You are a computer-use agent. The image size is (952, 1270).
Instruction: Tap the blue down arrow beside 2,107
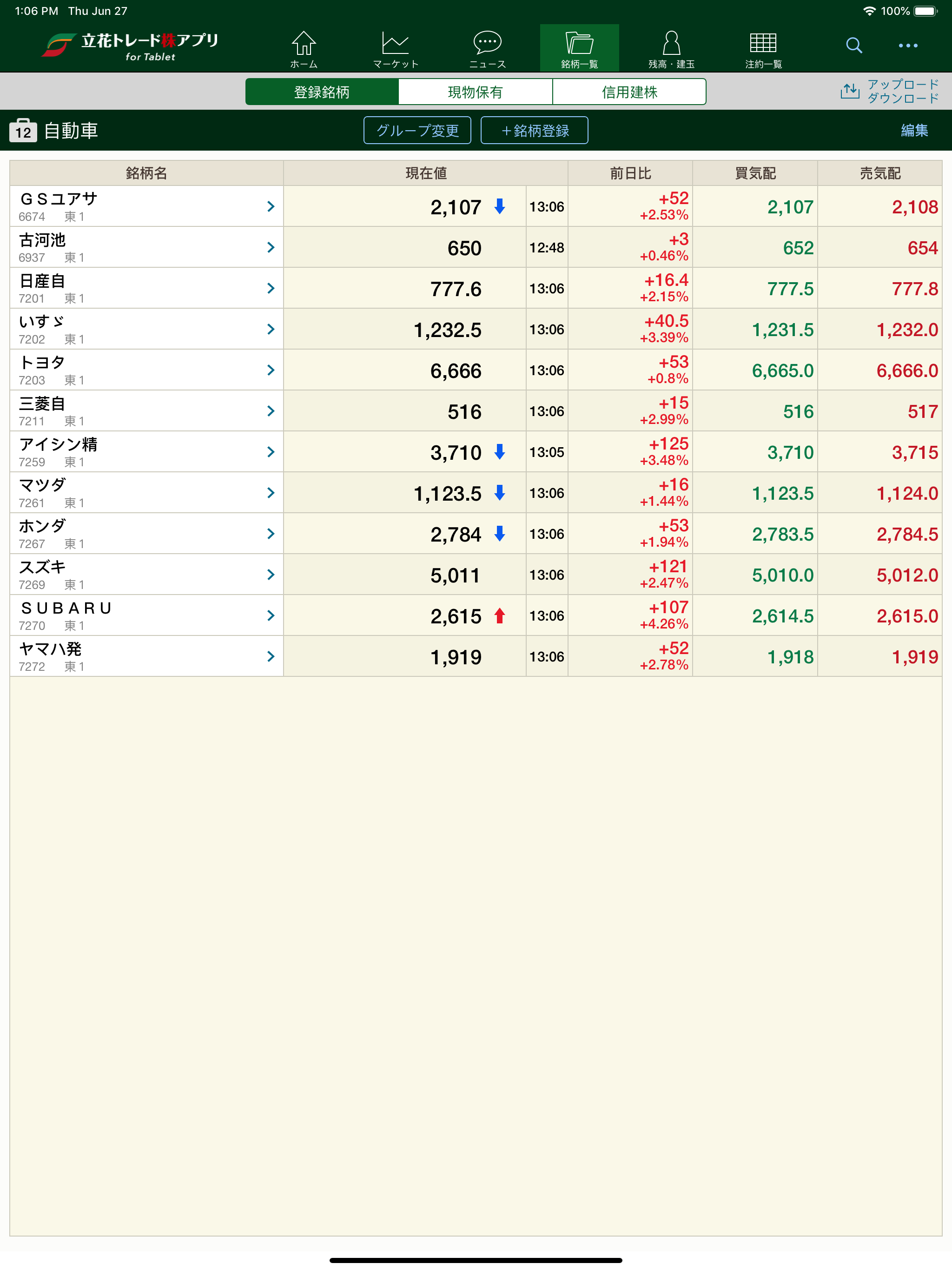500,206
